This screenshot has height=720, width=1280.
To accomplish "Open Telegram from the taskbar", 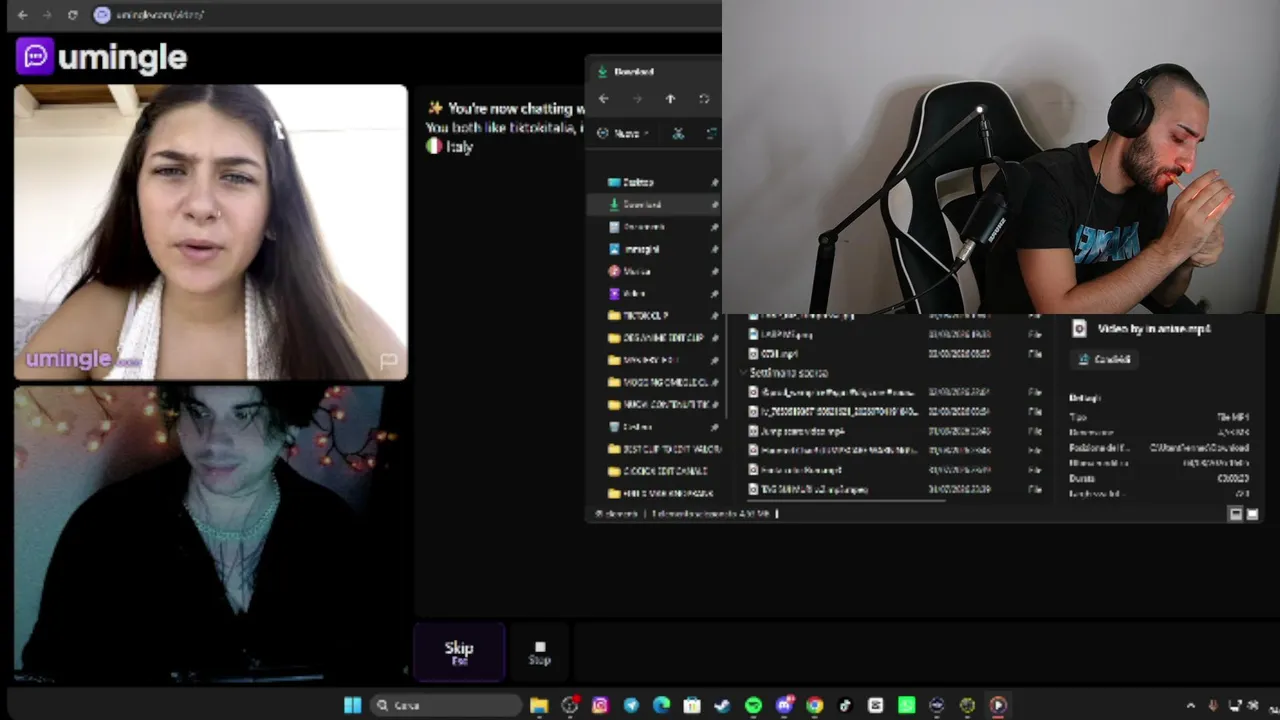I will [631, 705].
